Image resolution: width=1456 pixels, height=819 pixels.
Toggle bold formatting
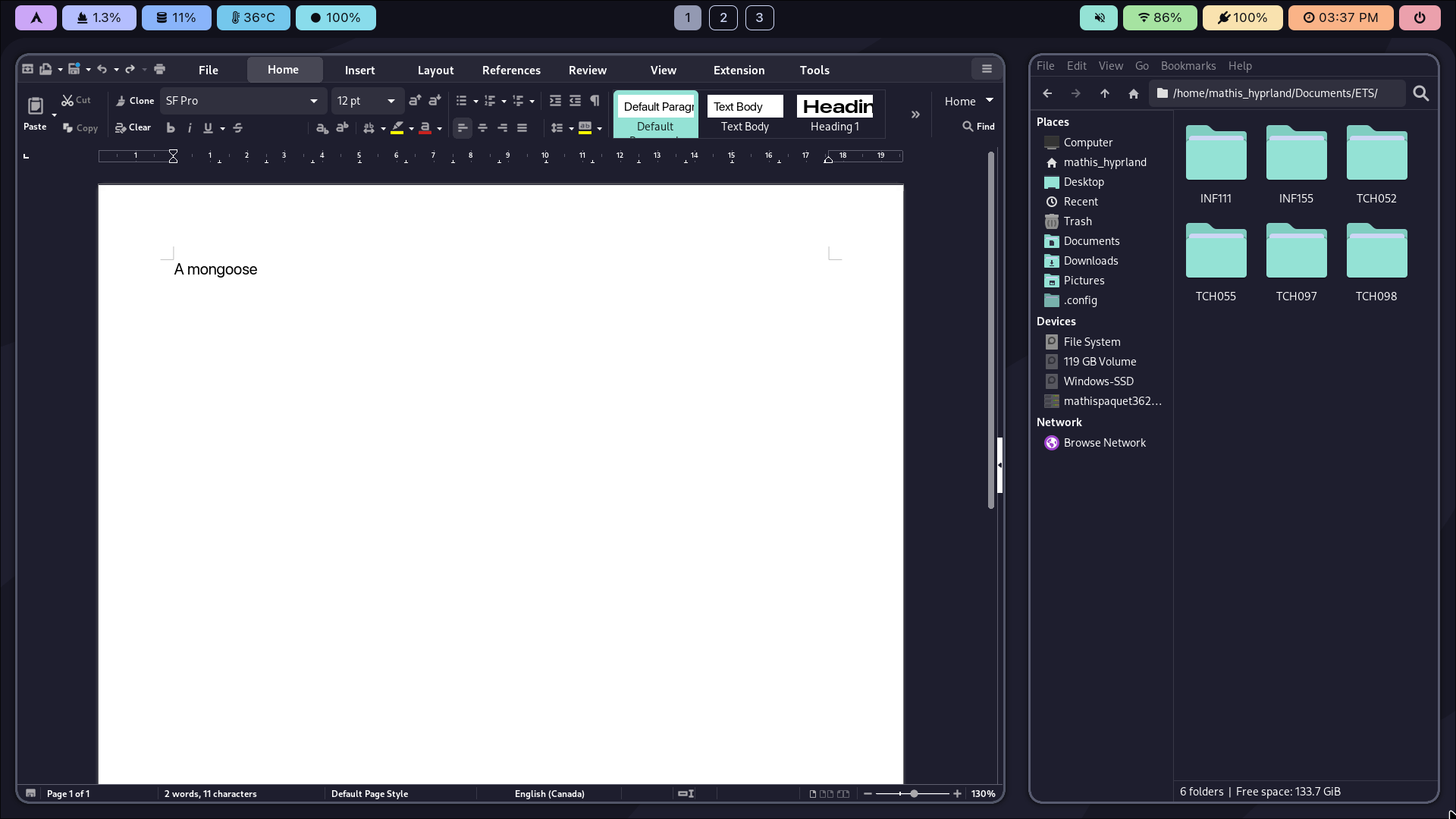[171, 128]
